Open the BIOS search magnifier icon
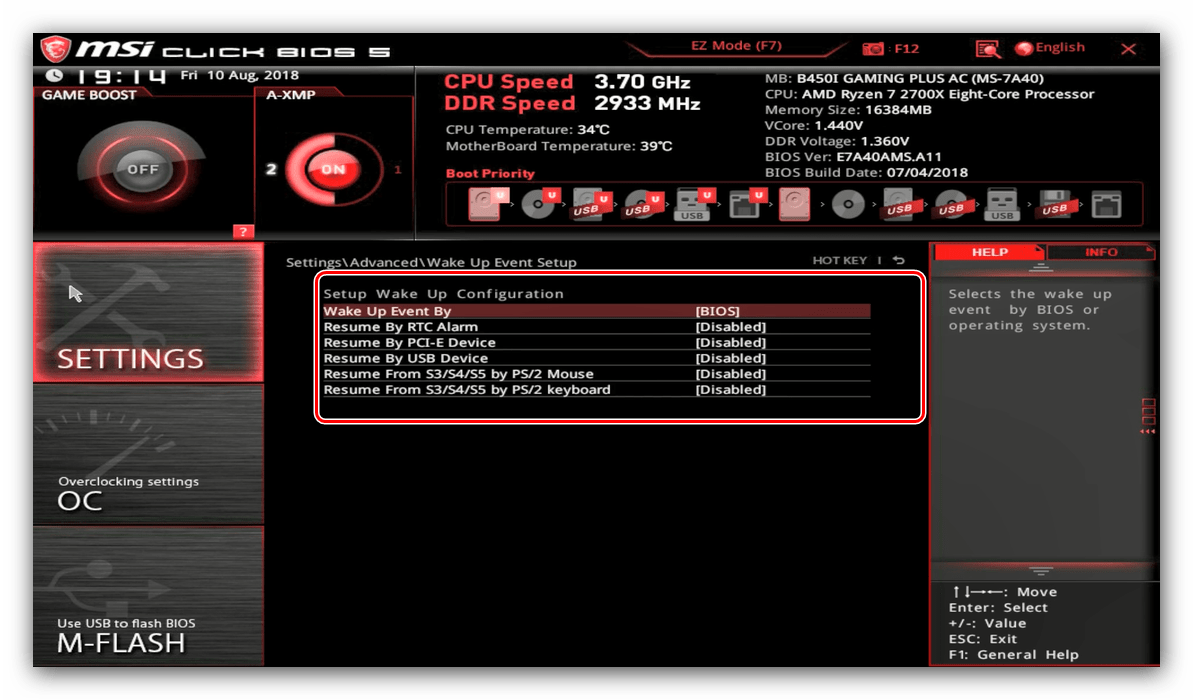The height and width of the screenshot is (700, 1193). [x=988, y=48]
